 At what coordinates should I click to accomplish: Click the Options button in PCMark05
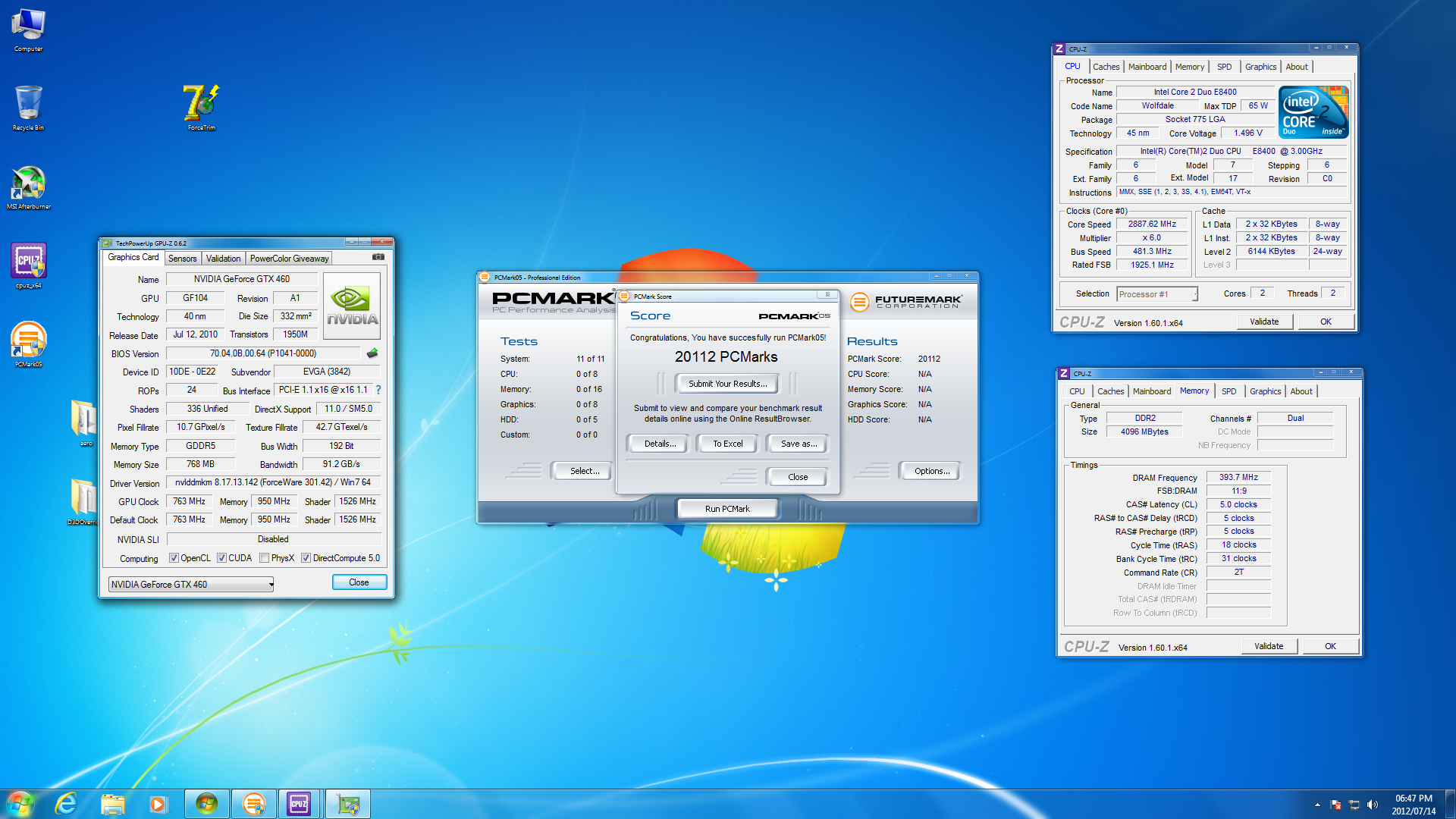point(931,471)
